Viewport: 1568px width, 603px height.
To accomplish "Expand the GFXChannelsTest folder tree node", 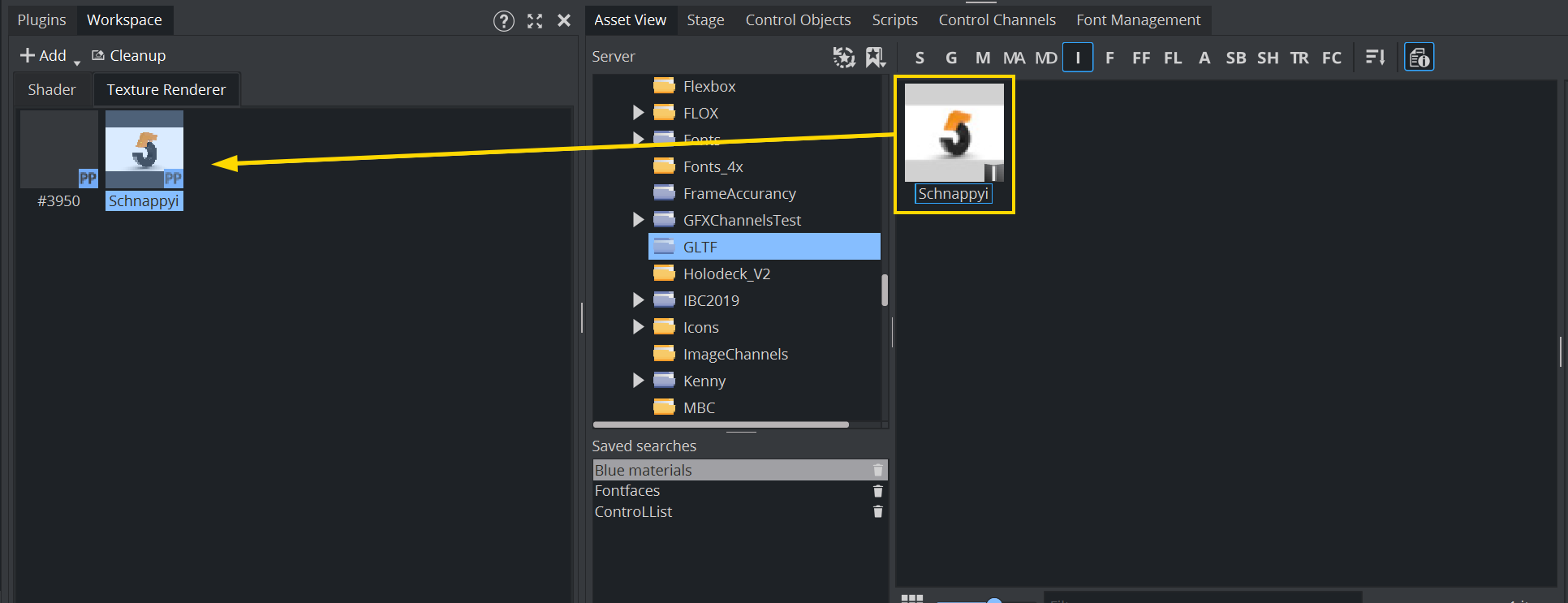I will pyautogui.click(x=638, y=220).
